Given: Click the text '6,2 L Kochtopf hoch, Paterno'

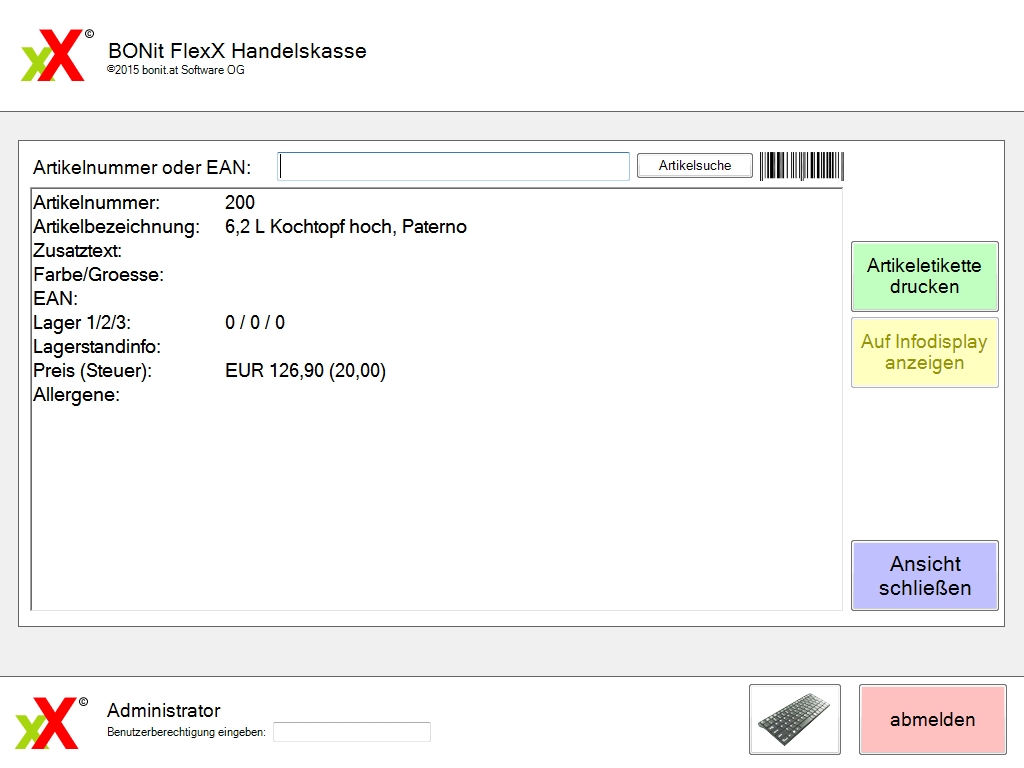Looking at the screenshot, I should (345, 227).
